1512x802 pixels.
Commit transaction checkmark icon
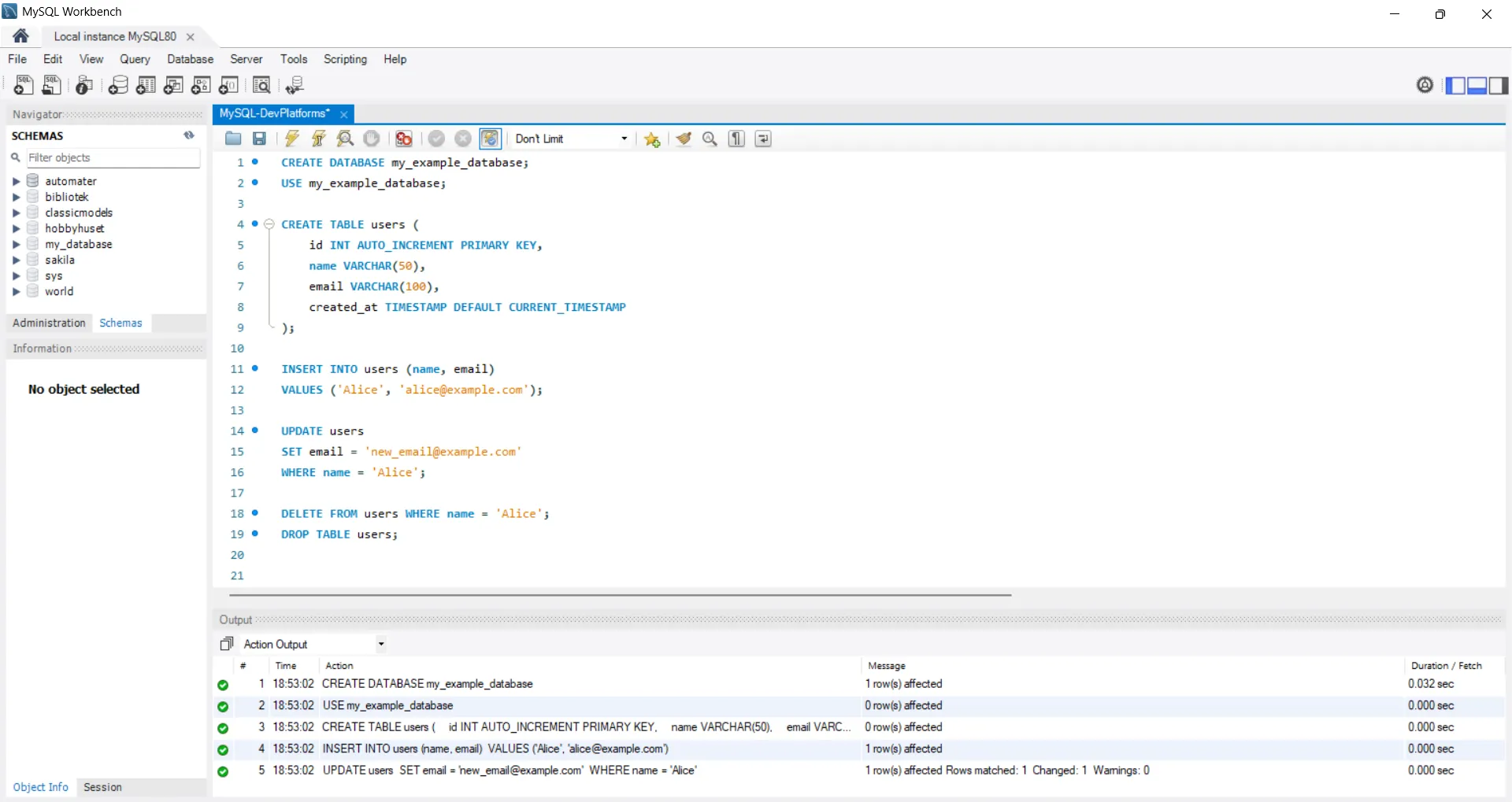click(x=436, y=139)
